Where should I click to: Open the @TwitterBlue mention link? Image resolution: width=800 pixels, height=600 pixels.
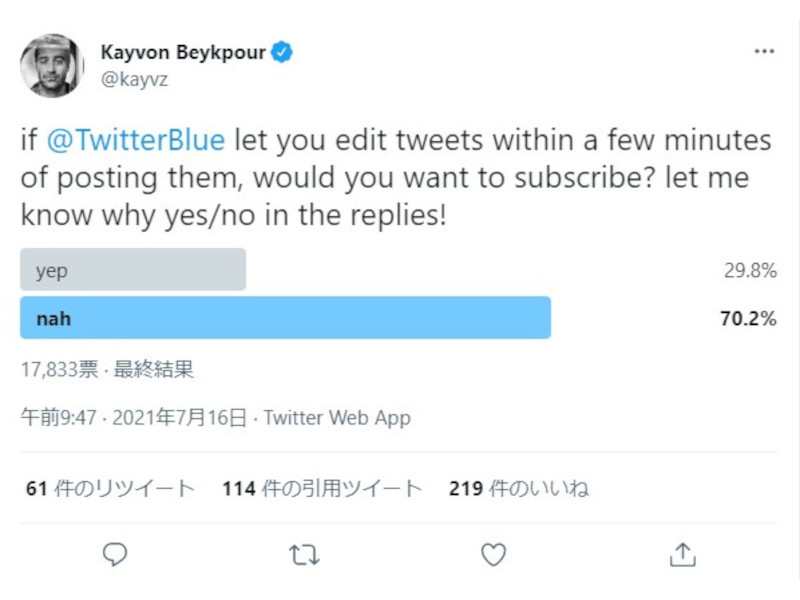(137, 141)
